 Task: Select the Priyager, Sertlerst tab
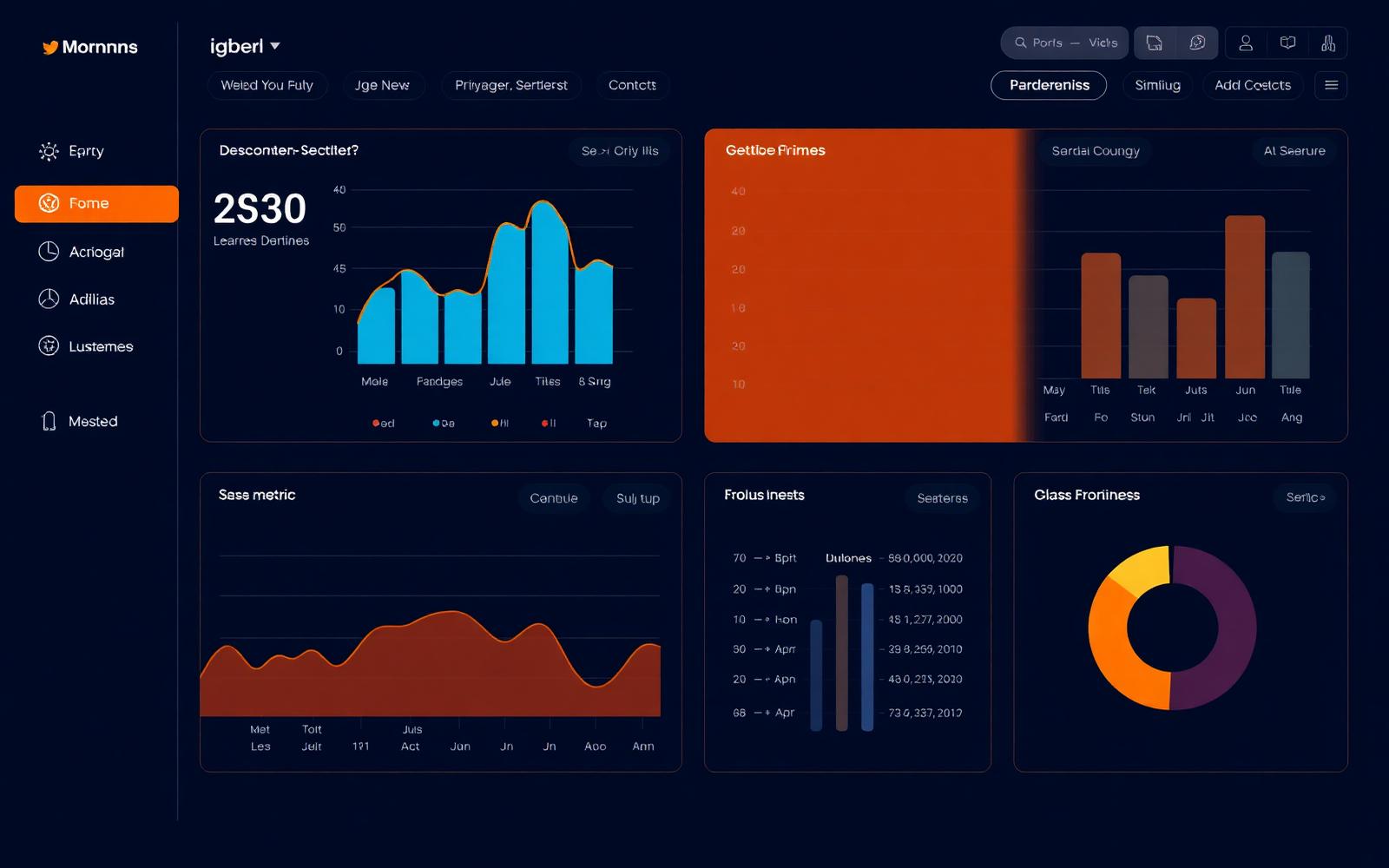point(511,85)
